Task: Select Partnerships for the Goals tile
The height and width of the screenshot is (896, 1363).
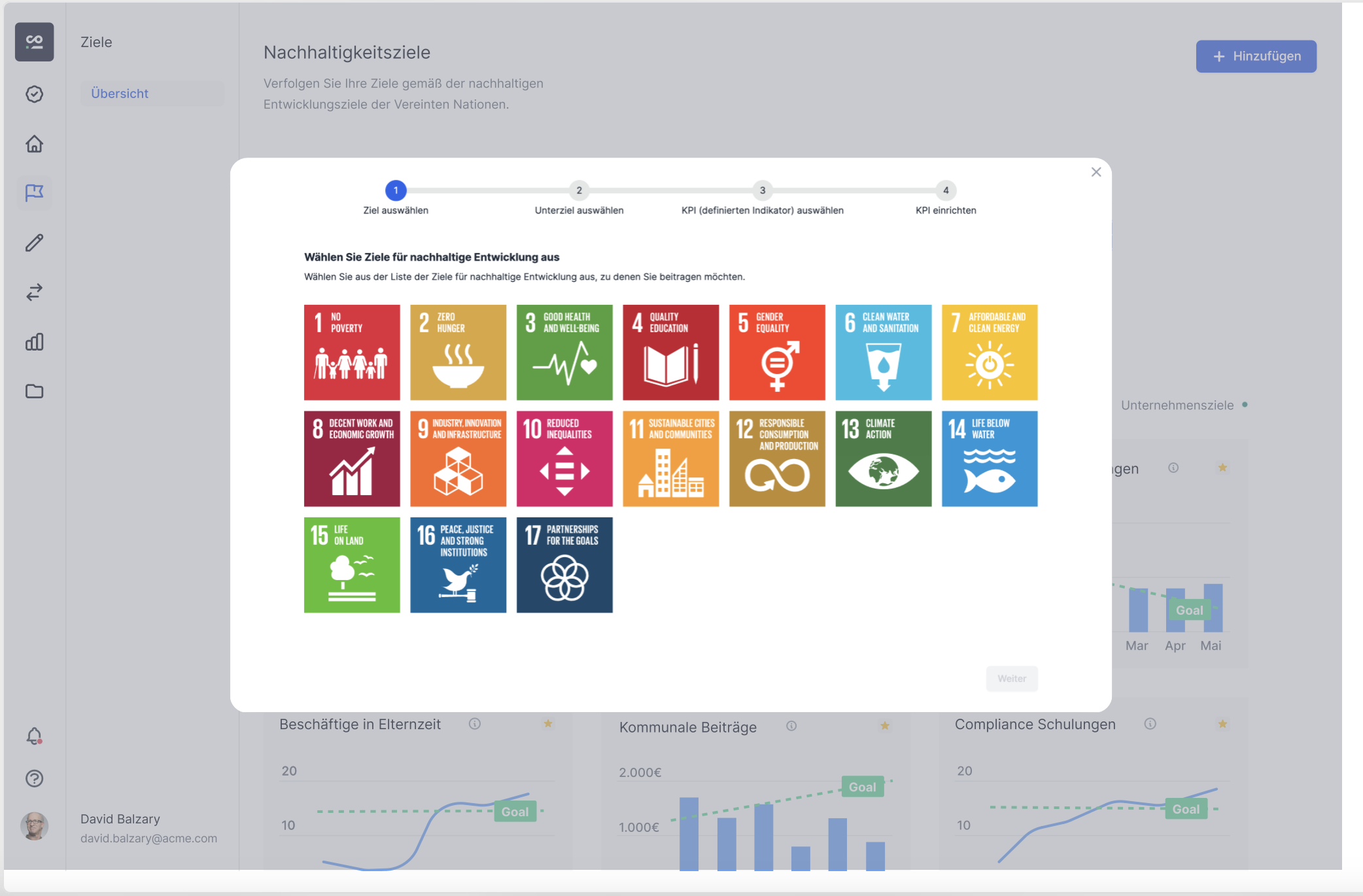Action: click(x=564, y=565)
